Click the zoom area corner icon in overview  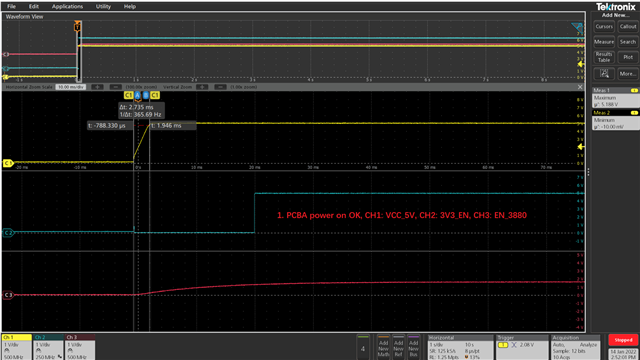577,28
